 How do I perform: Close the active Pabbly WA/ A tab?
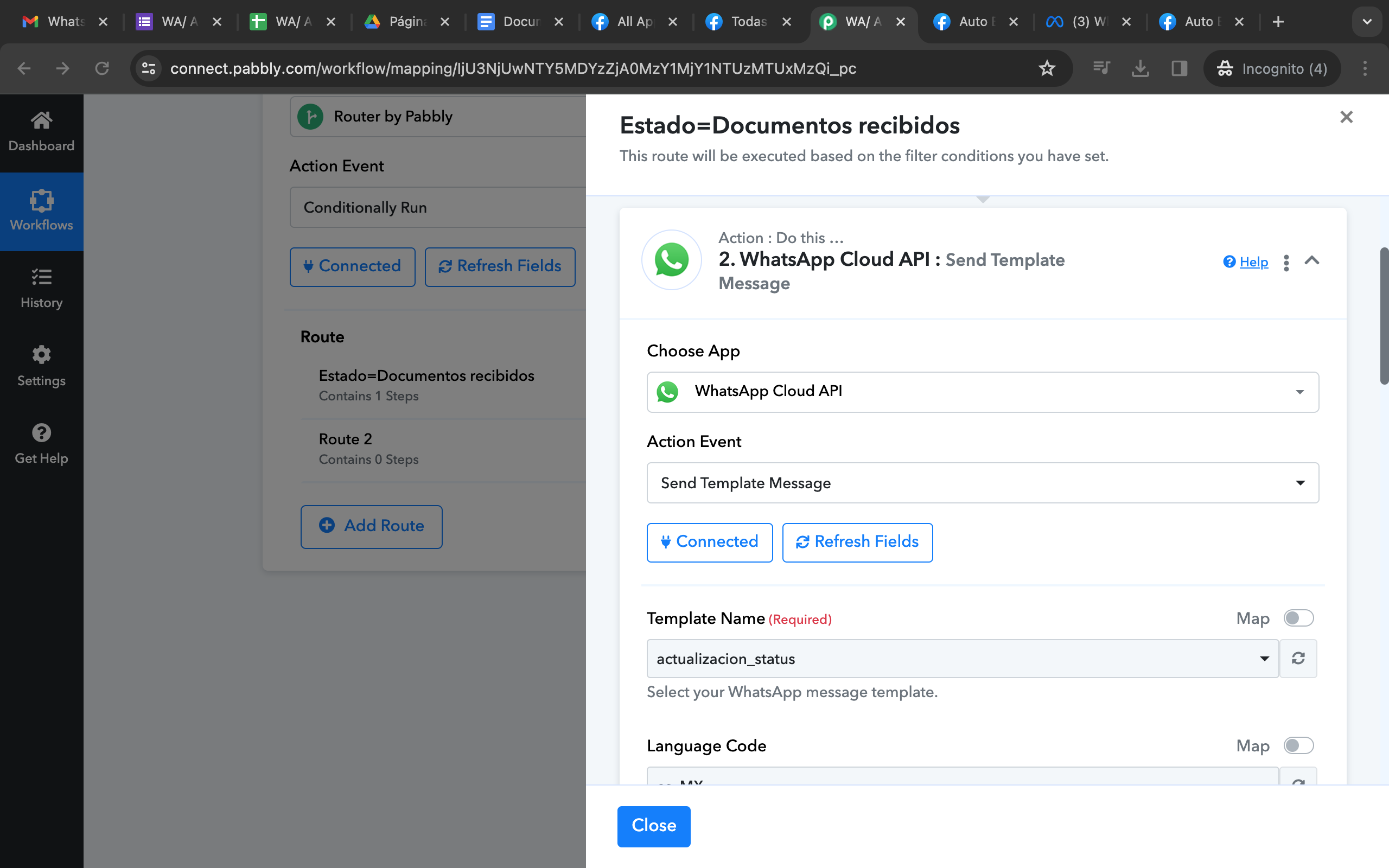(901, 22)
